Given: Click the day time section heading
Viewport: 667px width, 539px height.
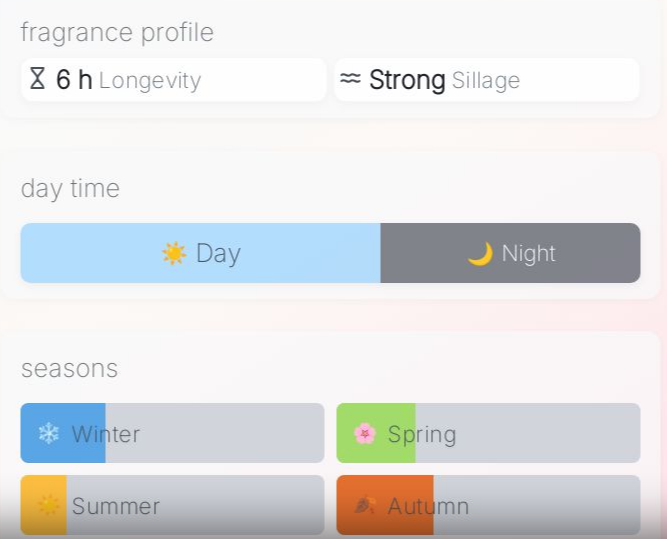Looking at the screenshot, I should coord(70,189).
